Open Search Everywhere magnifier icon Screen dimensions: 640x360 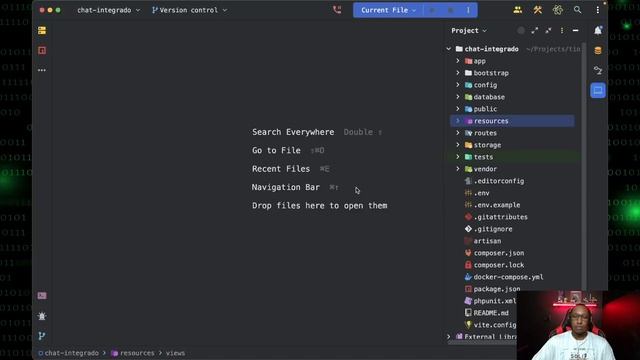[578, 10]
